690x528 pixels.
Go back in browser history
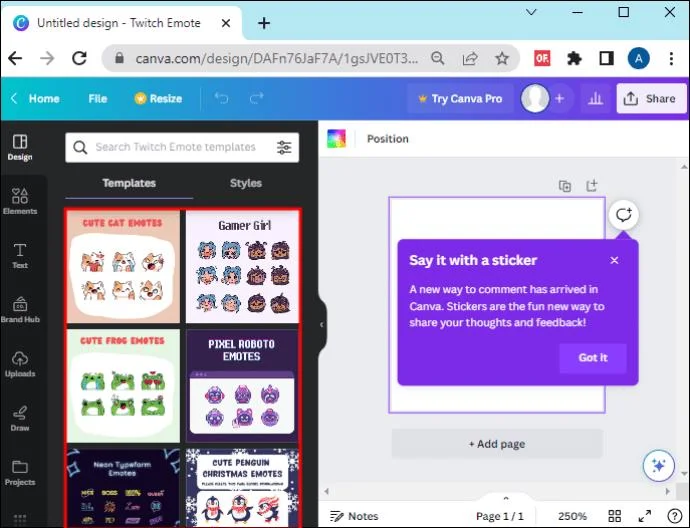pyautogui.click(x=15, y=58)
